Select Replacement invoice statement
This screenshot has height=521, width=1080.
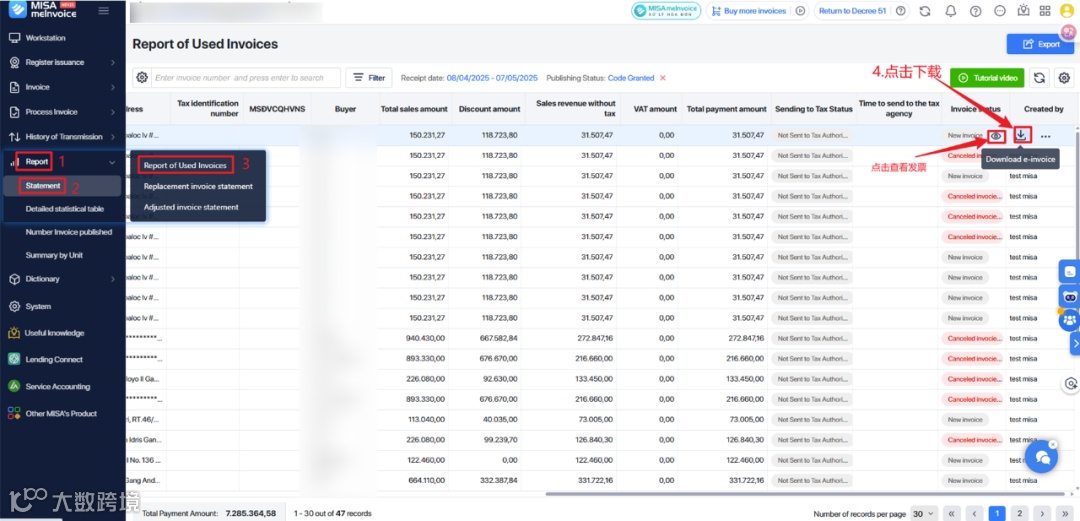point(198,186)
